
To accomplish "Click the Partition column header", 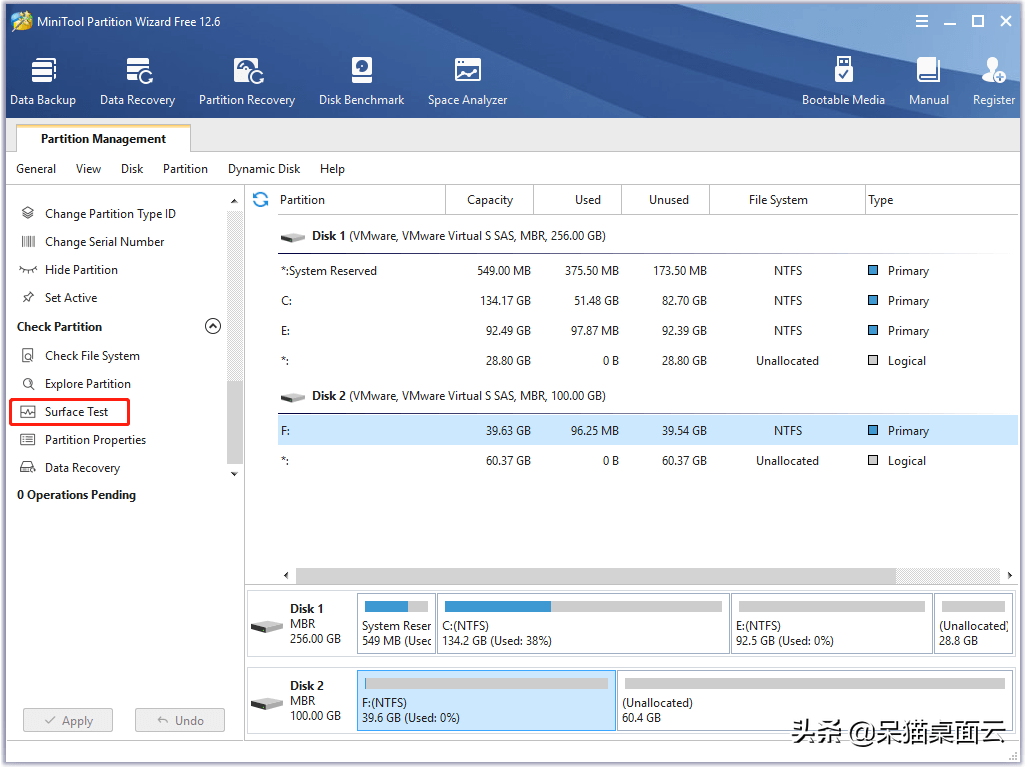I will pos(361,200).
